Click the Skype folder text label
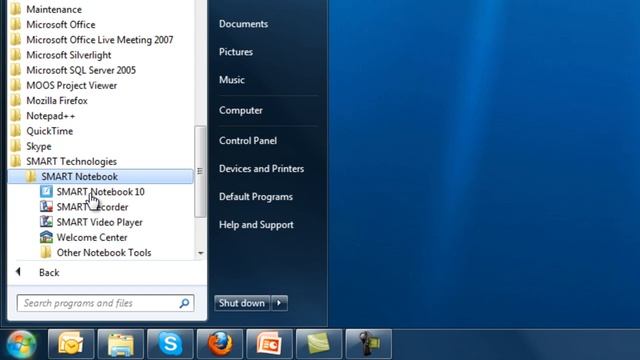 39,146
